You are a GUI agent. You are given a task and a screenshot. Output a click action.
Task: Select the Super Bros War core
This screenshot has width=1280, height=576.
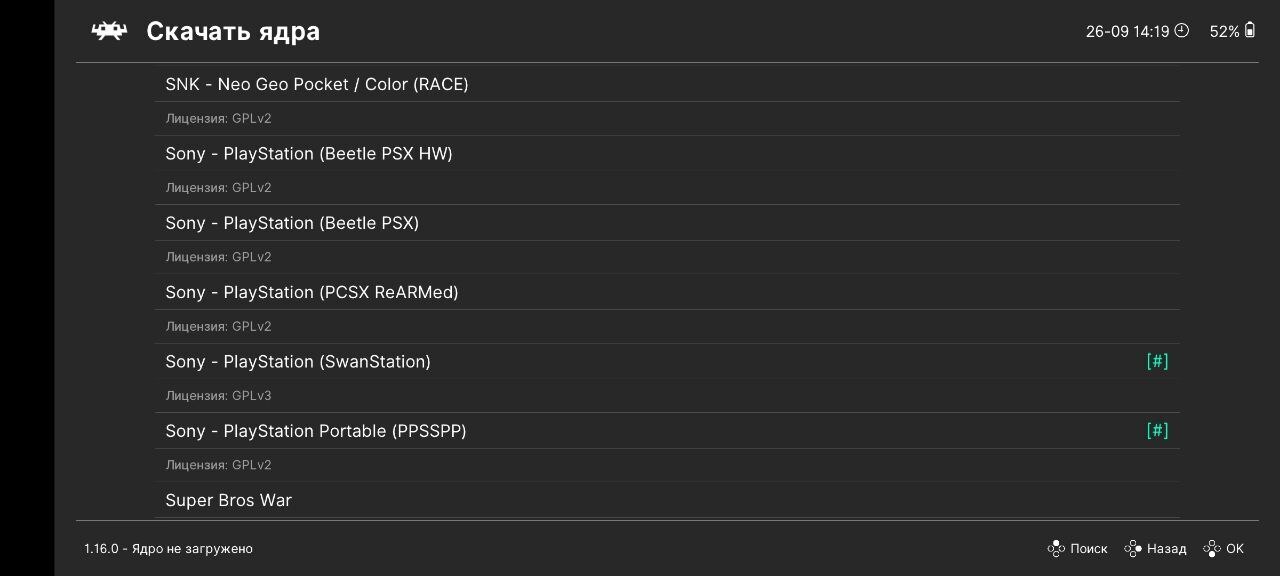229,500
